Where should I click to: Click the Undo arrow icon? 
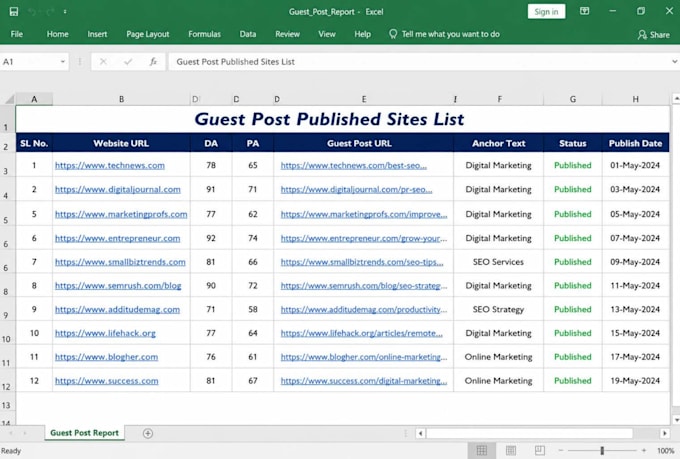[x=33, y=12]
